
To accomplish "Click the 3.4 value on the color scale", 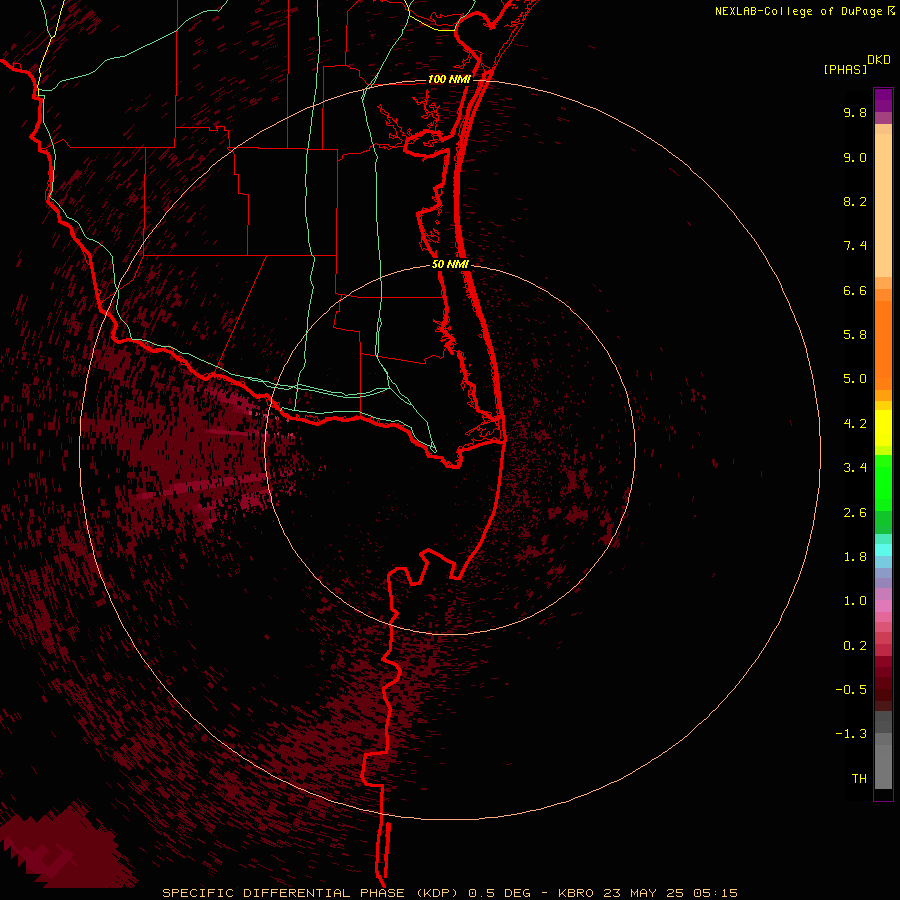I will pyautogui.click(x=855, y=468).
